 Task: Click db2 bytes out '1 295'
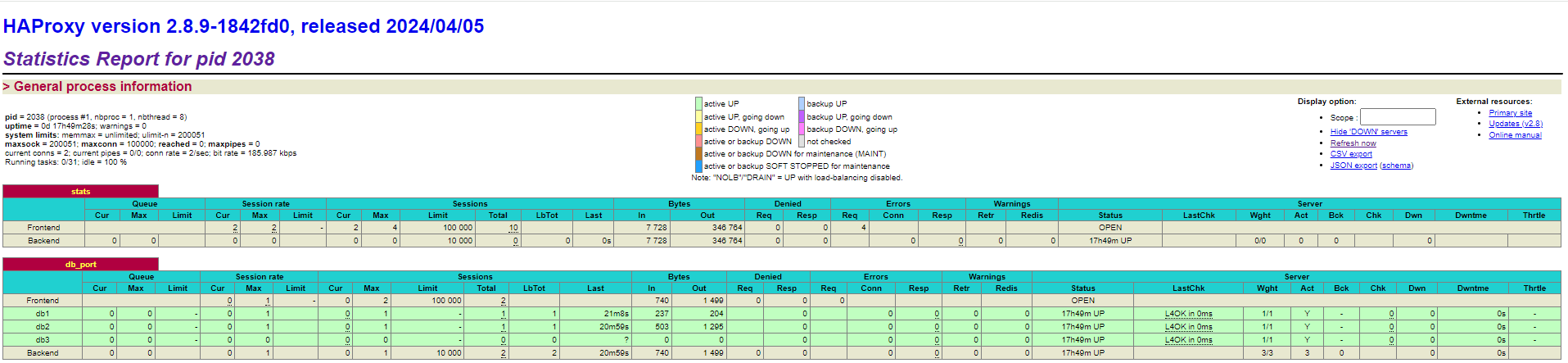coord(713,327)
